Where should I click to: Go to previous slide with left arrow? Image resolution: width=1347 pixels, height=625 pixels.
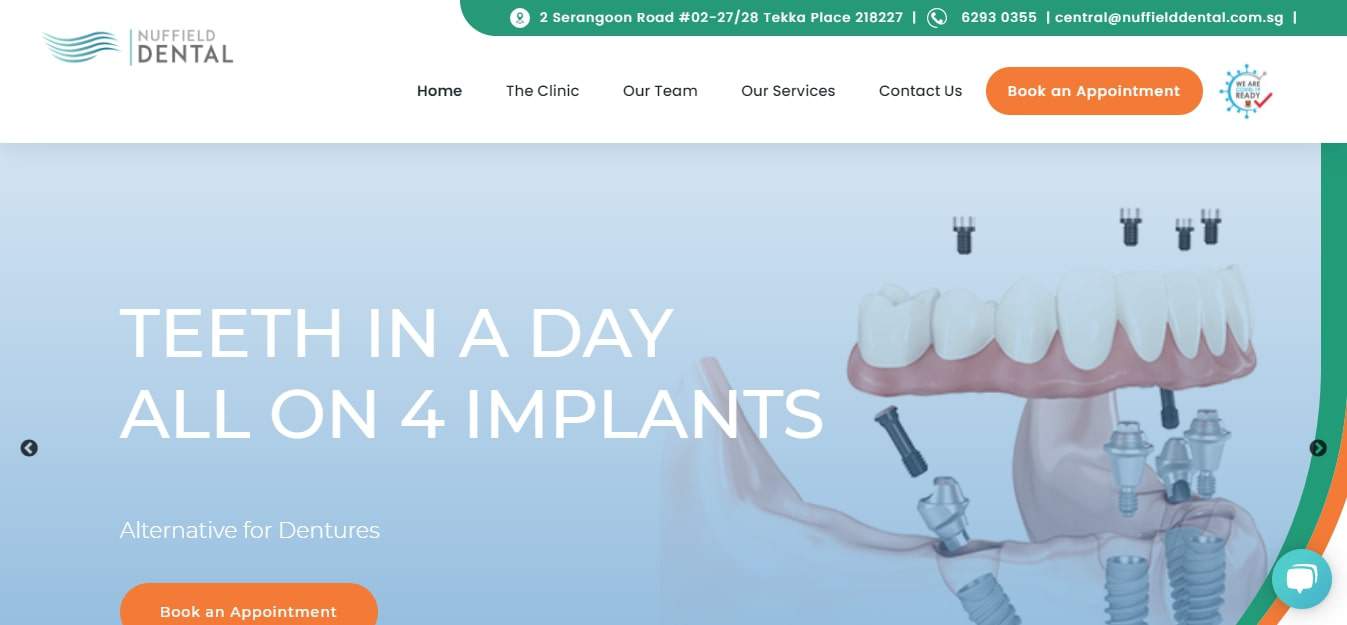29,448
